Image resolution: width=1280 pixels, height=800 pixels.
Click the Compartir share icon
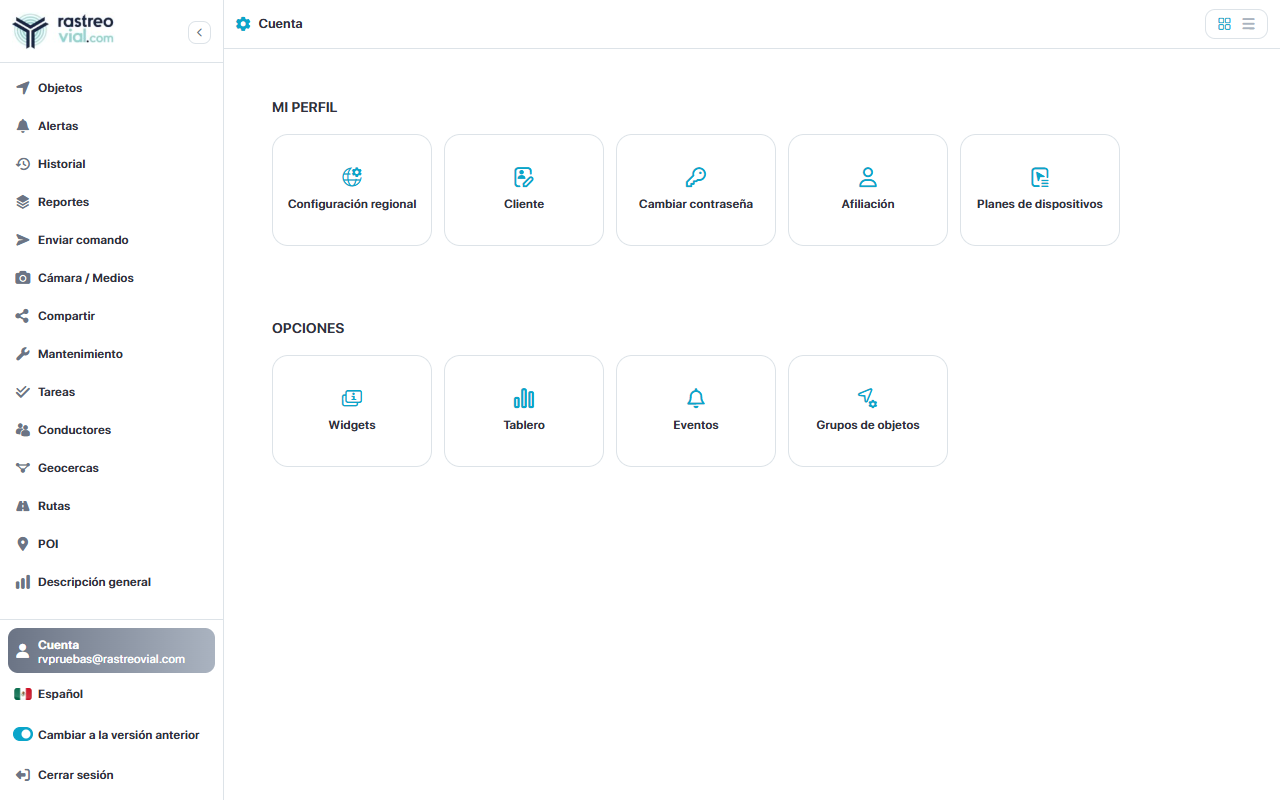click(23, 316)
